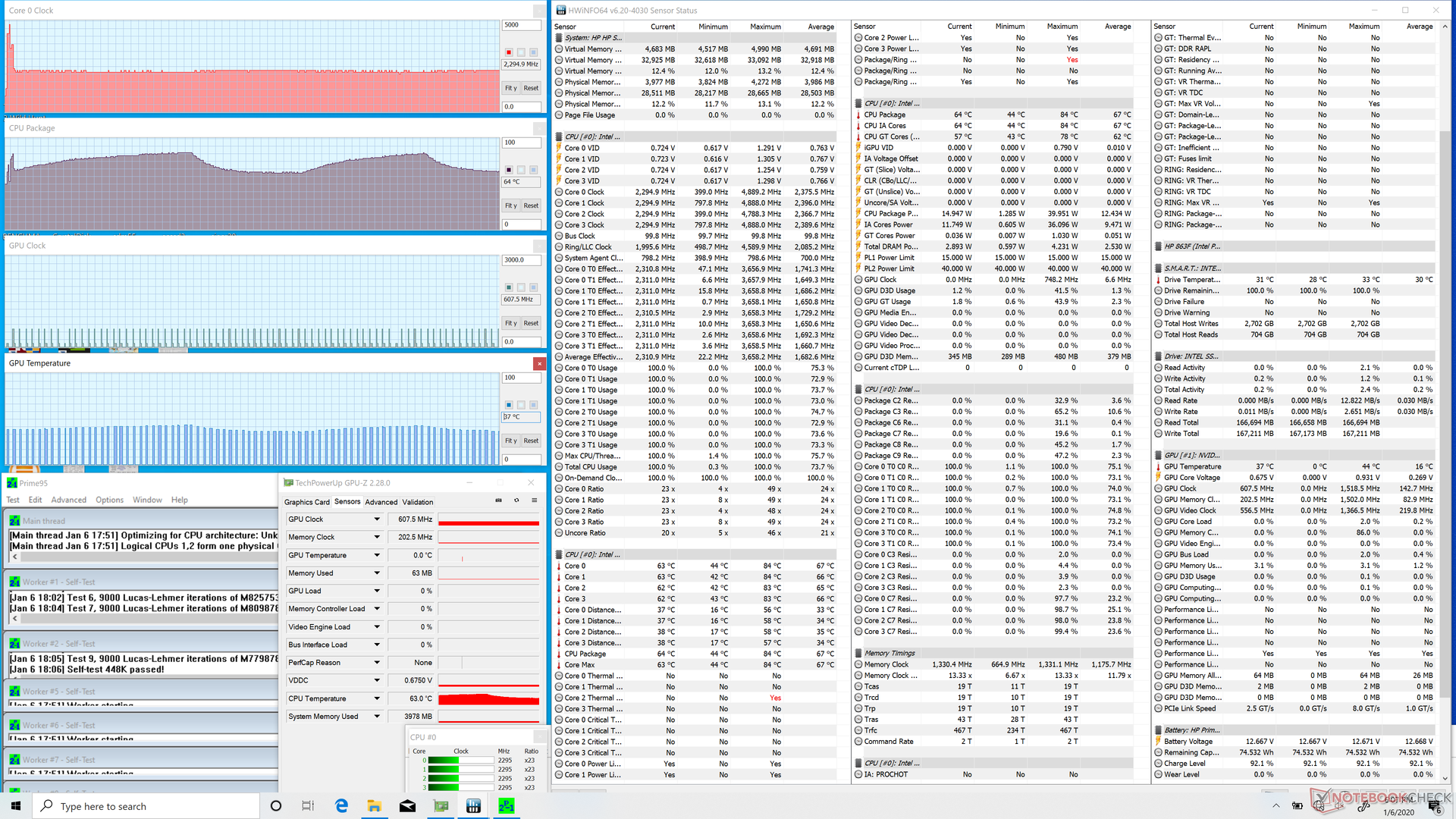Expand GPU Clock sensor dropdown in GPU-Z
The height and width of the screenshot is (819, 1456).
pos(377,519)
